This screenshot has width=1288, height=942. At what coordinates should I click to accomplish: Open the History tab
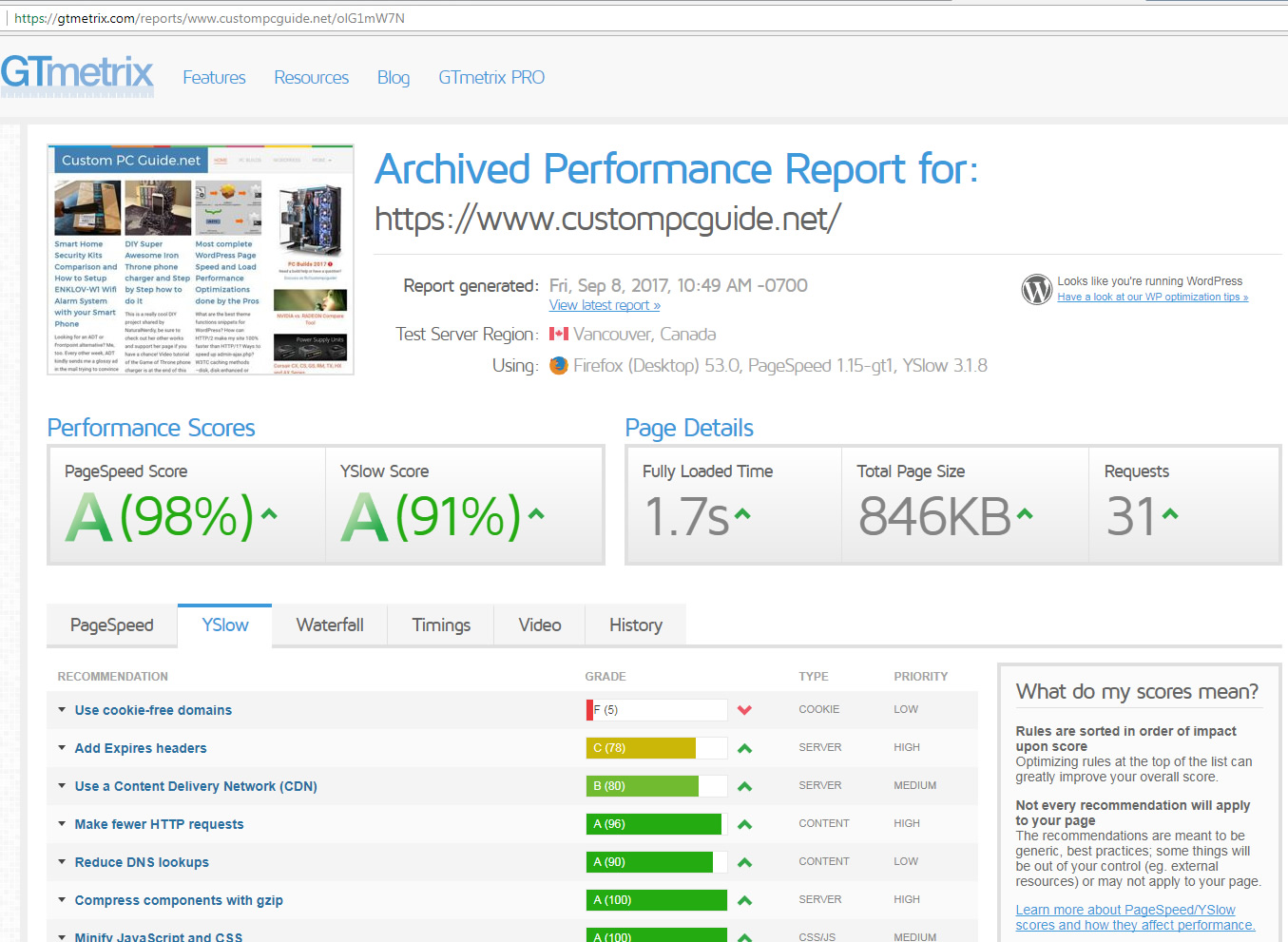coord(636,625)
